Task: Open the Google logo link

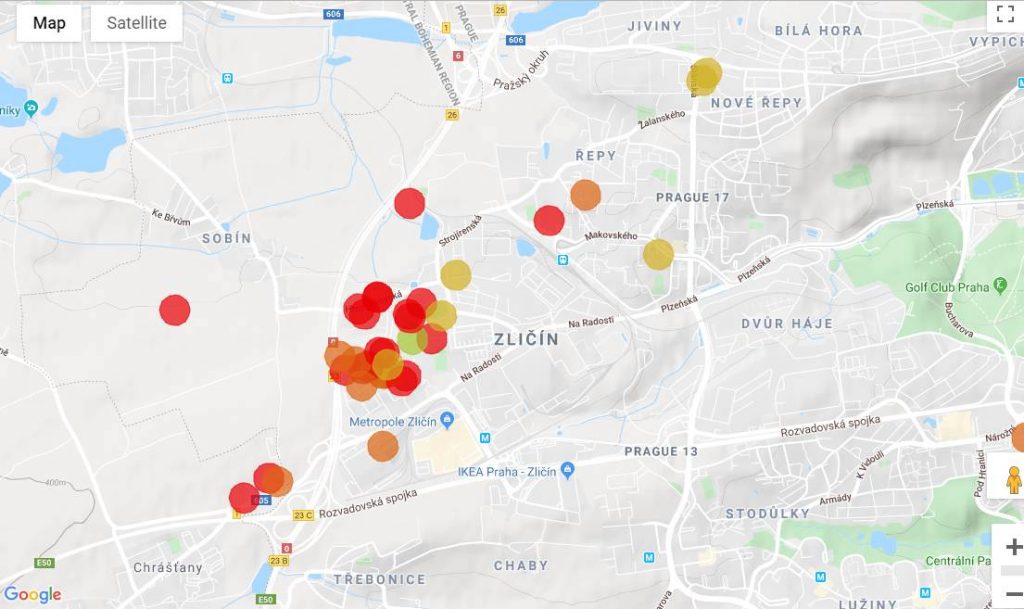Action: pyautogui.click(x=32, y=594)
